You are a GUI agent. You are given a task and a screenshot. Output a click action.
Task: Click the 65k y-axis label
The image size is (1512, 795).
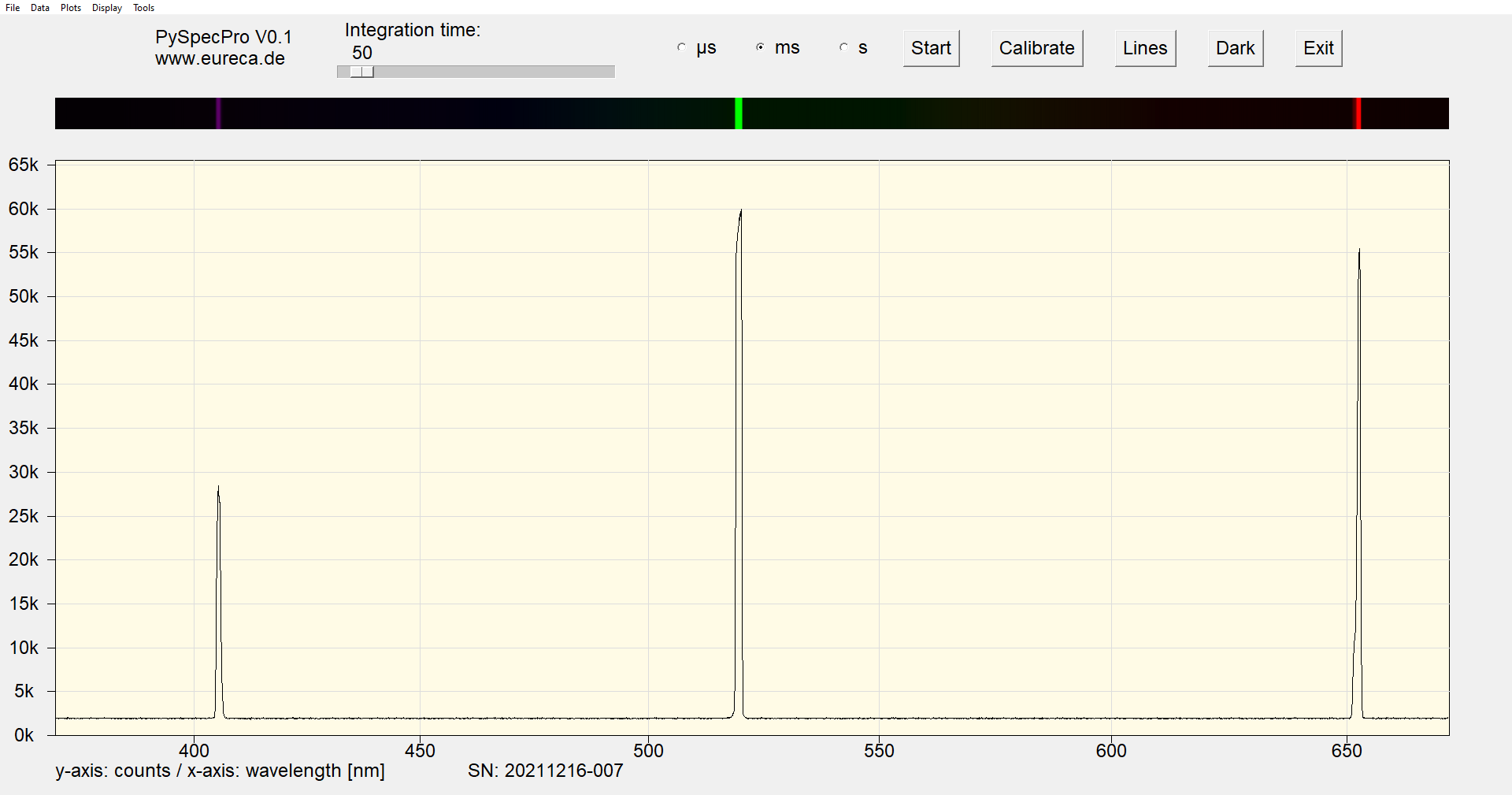[24, 165]
